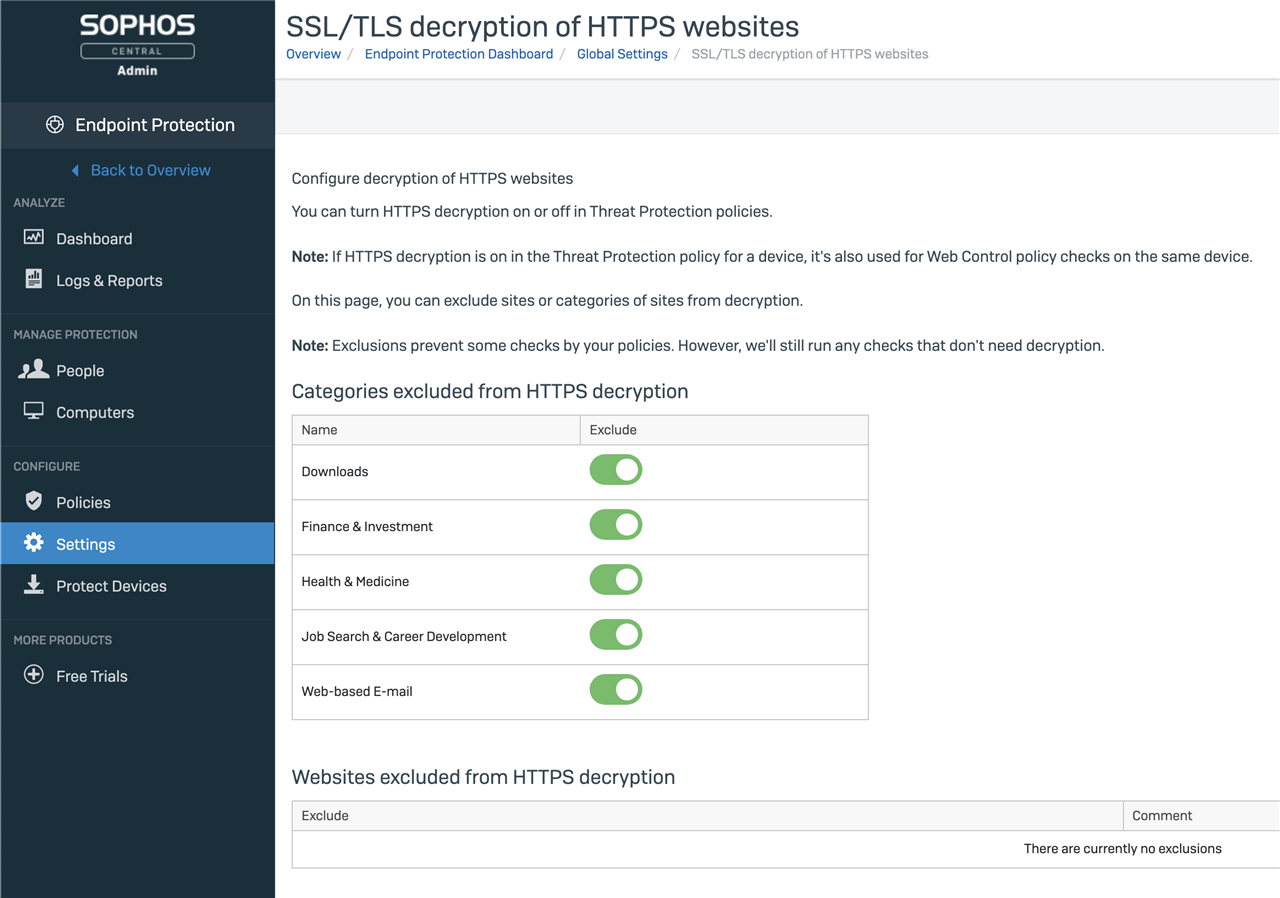
Task: Click the Computers monitor icon
Action: (x=34, y=412)
